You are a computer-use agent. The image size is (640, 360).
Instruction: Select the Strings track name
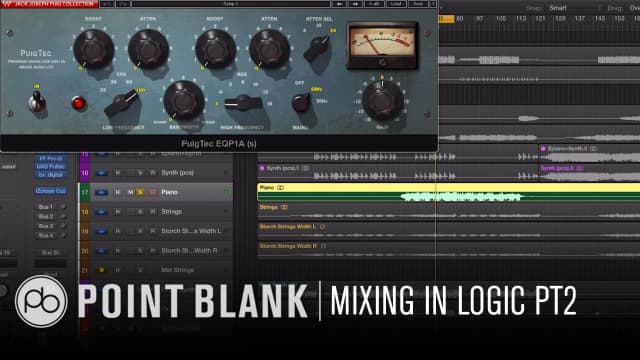click(171, 211)
